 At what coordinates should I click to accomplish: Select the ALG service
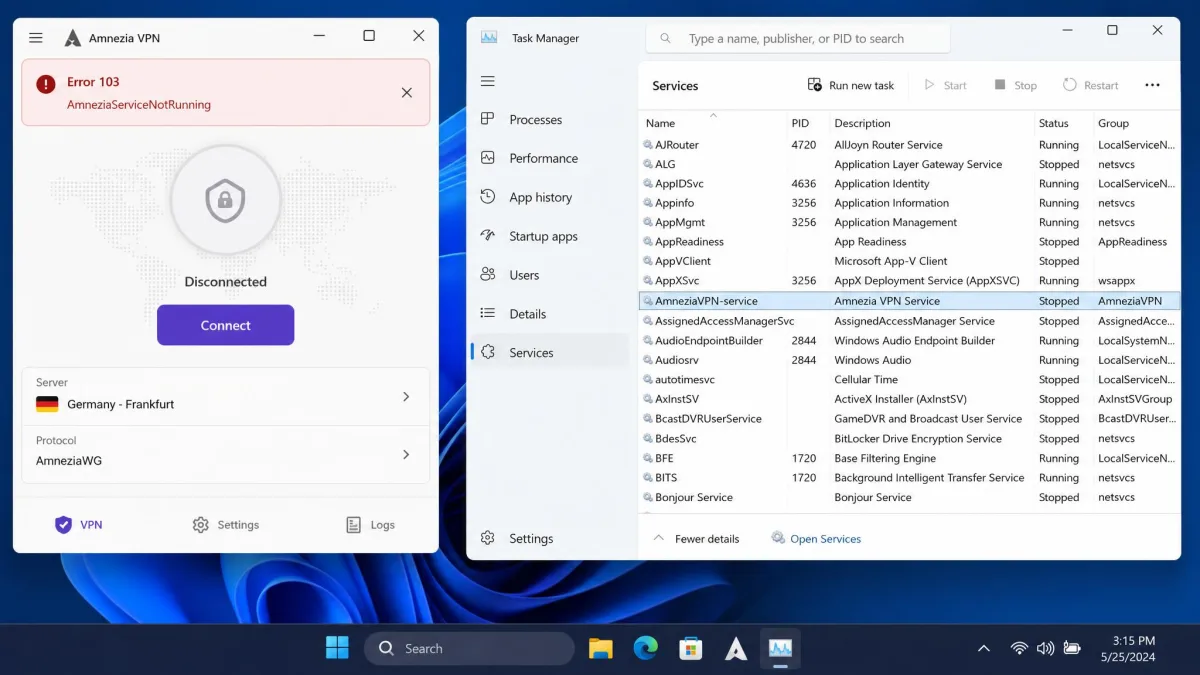tap(909, 164)
